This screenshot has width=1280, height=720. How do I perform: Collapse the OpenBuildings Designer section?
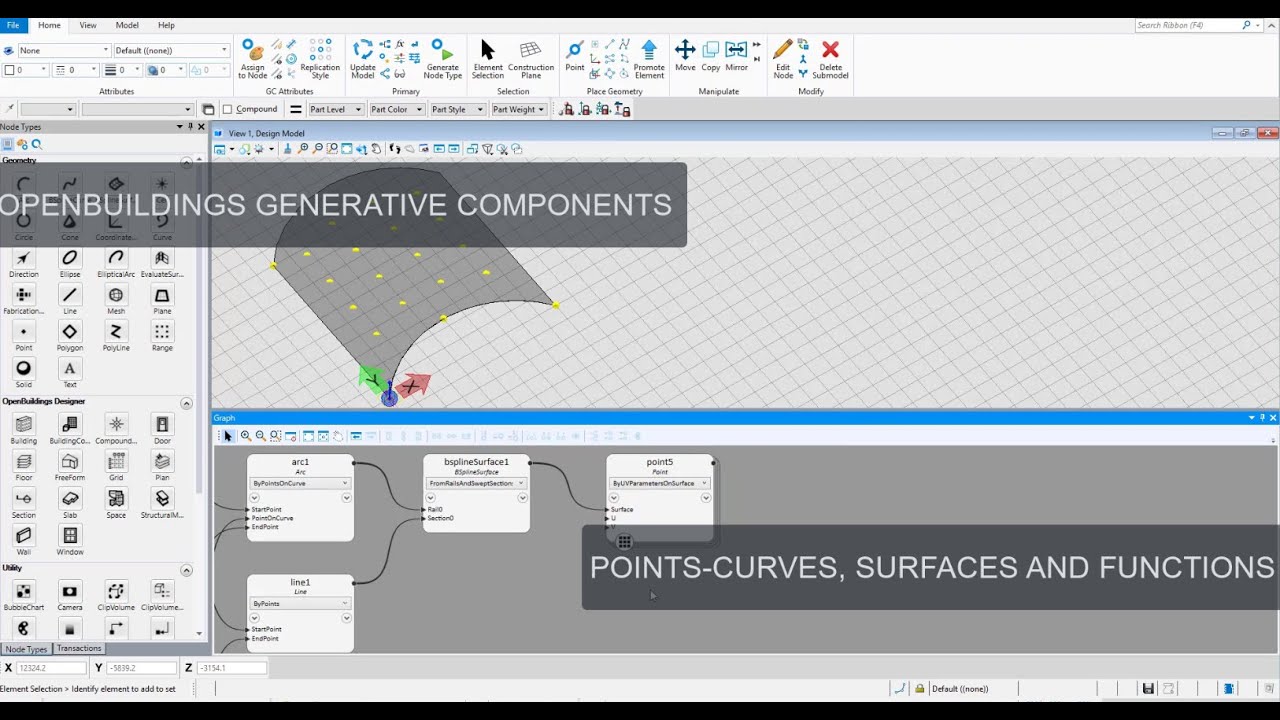coord(186,403)
